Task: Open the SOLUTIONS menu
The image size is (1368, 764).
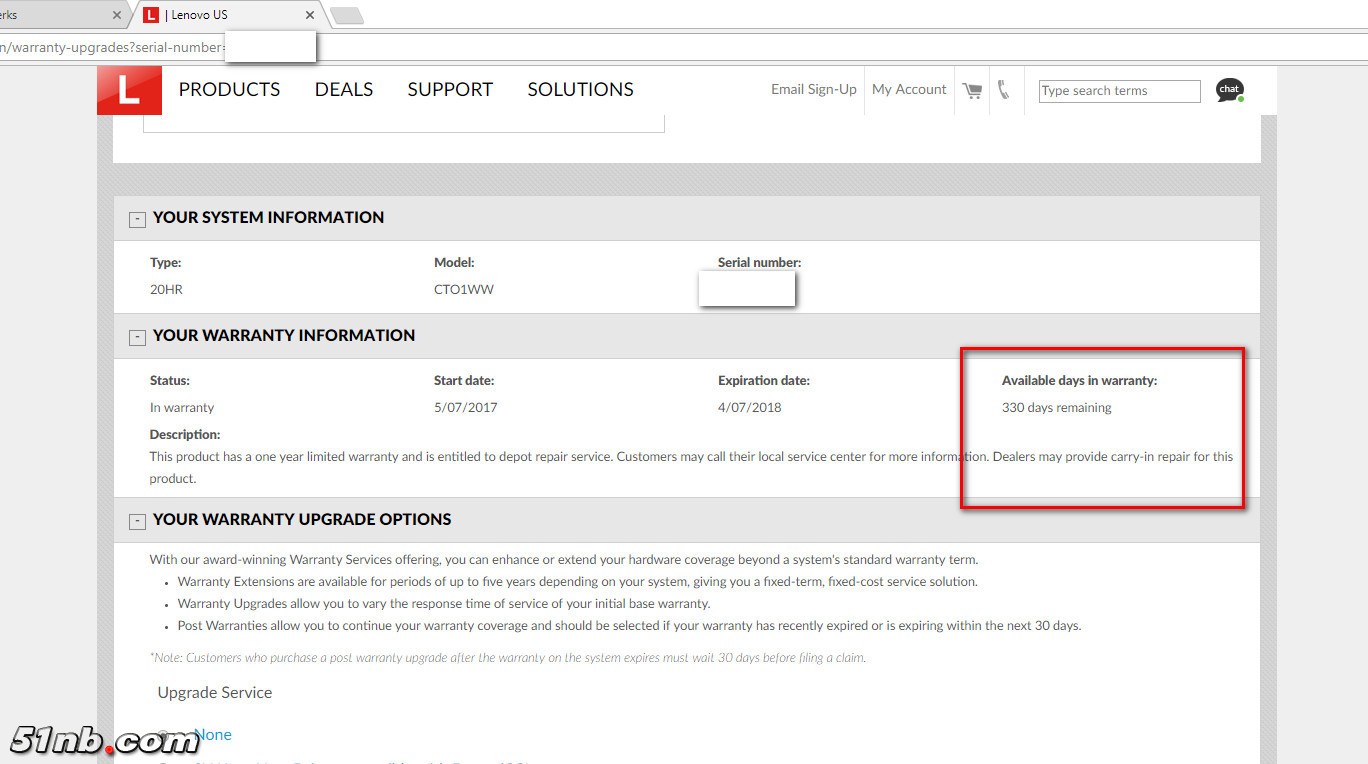Action: pos(580,90)
